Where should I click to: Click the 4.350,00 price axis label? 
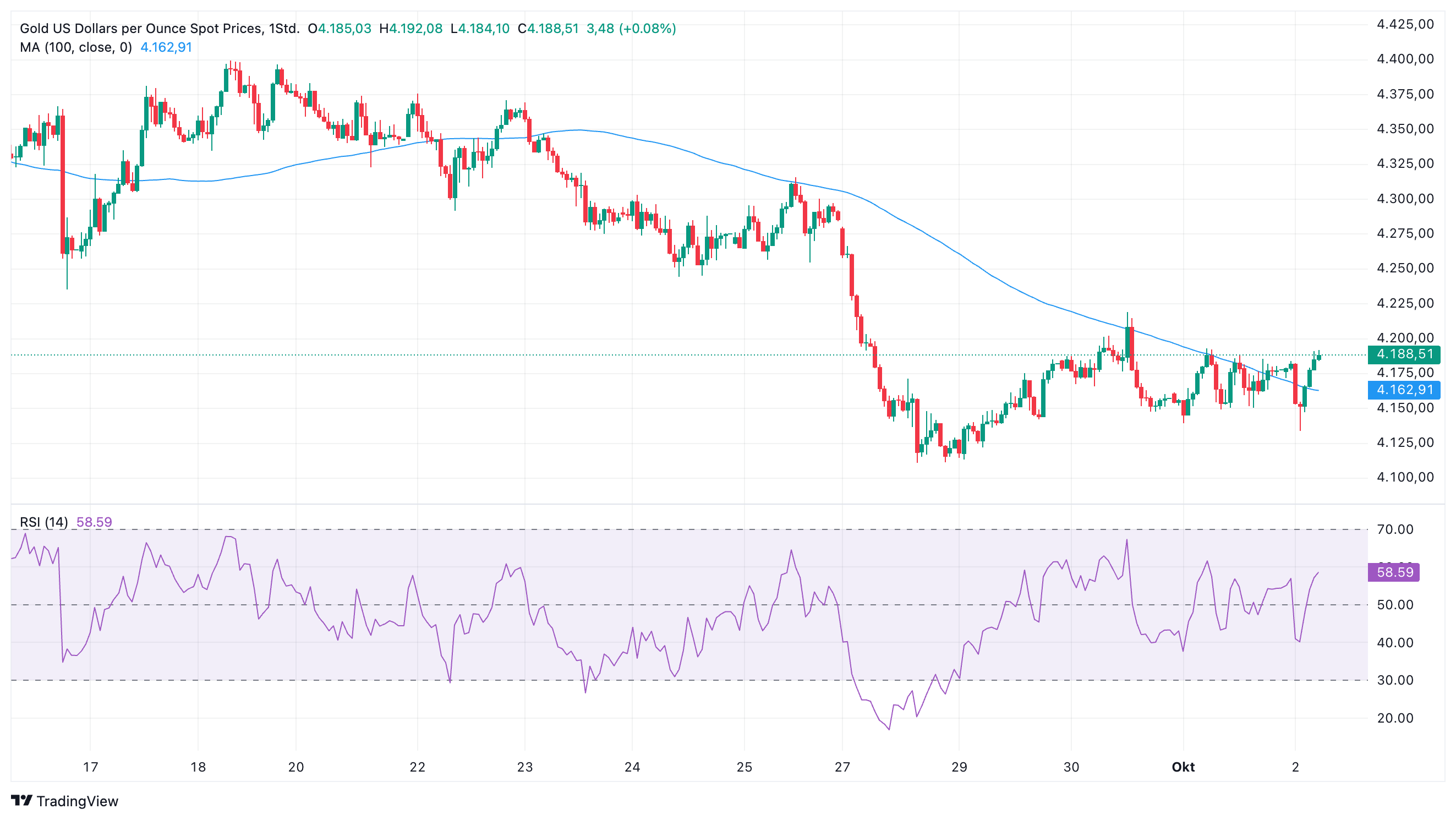click(x=1405, y=128)
